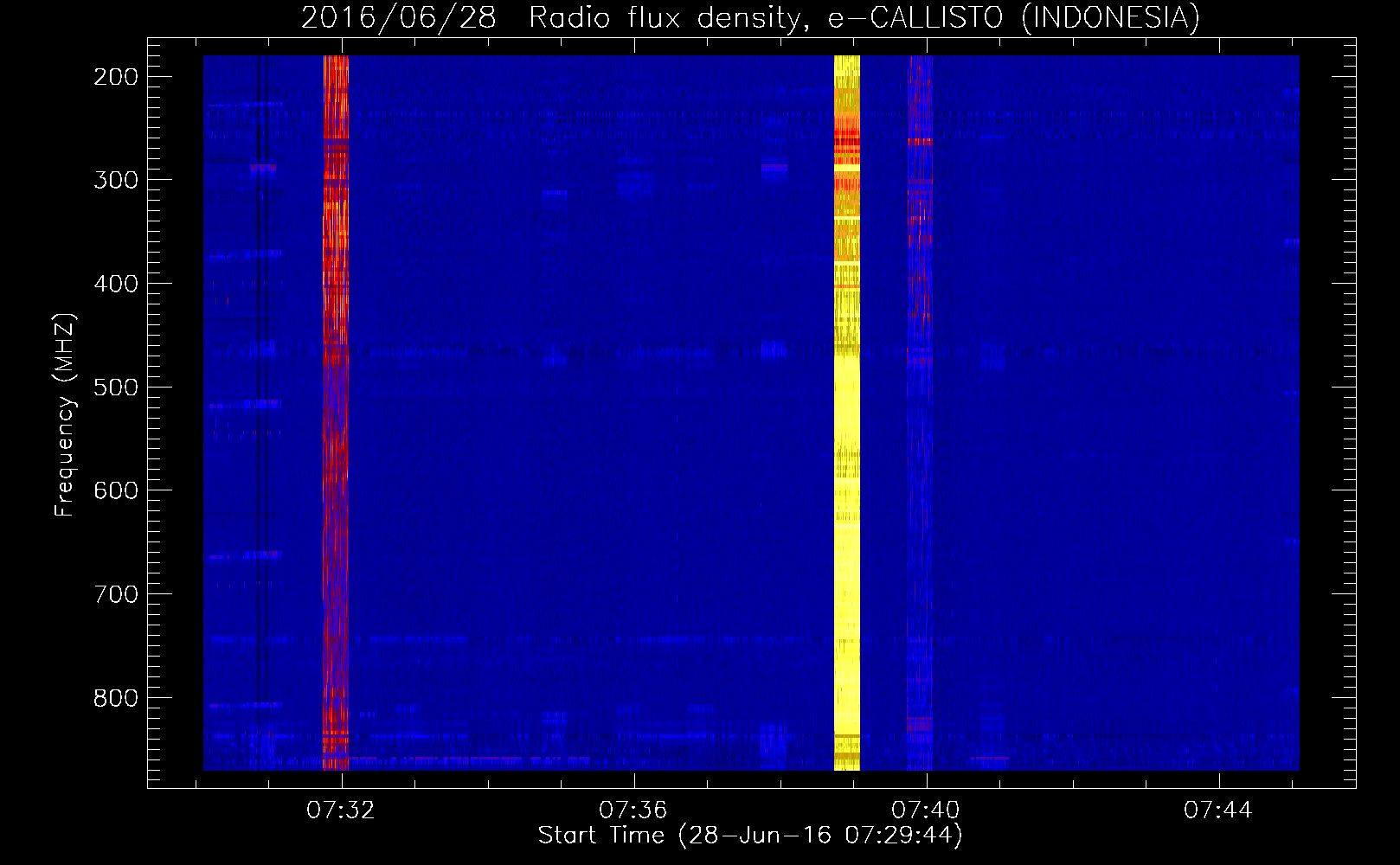Click the 'Start Time (28-Jun-16 07:29:44)' label
1400x865 pixels.
click(750, 836)
